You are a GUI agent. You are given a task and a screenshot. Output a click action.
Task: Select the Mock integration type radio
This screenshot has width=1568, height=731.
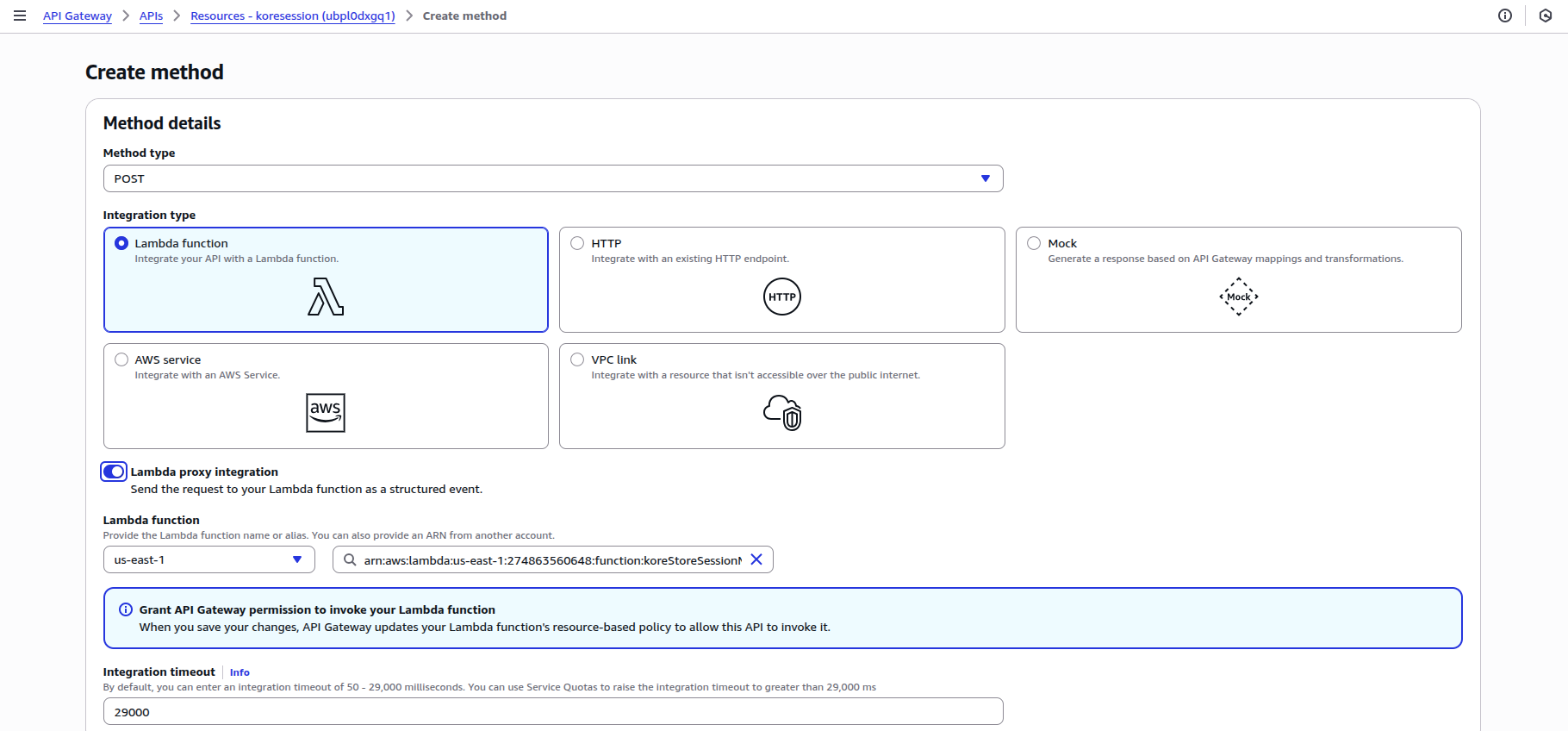click(x=1034, y=243)
